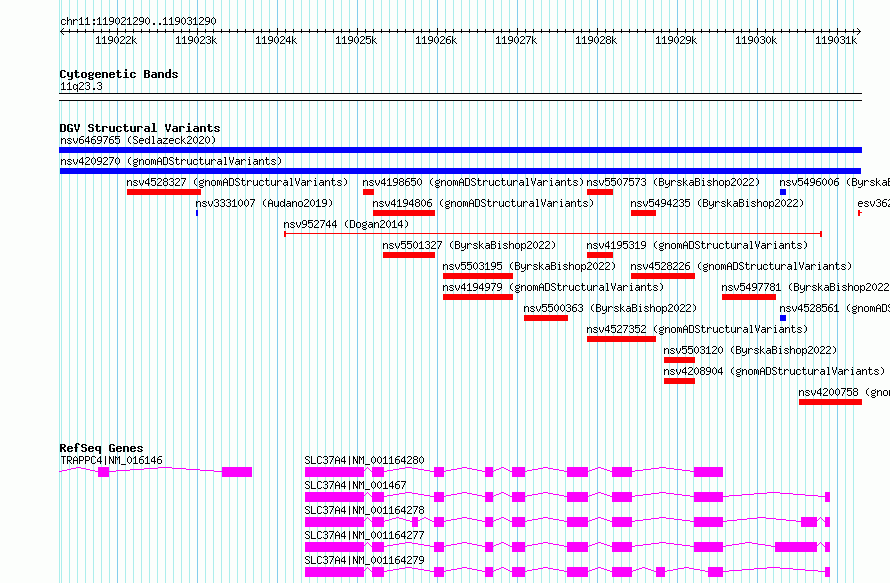This screenshot has height=583, width=890.
Task: Click the nsv4209270 gnomAD variant label
Action: coord(171,161)
